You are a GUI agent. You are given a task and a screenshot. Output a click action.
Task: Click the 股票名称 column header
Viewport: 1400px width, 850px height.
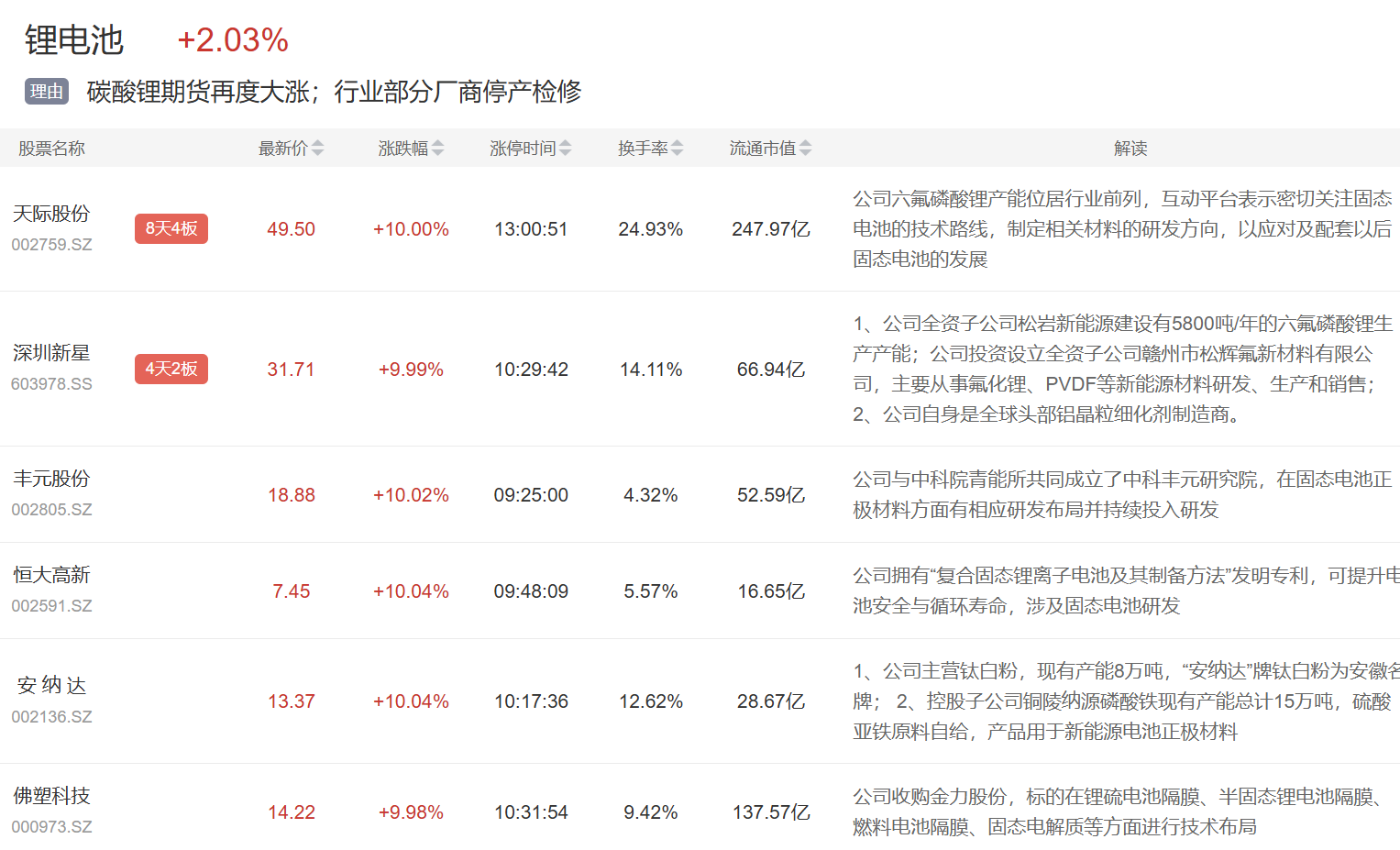[x=51, y=149]
